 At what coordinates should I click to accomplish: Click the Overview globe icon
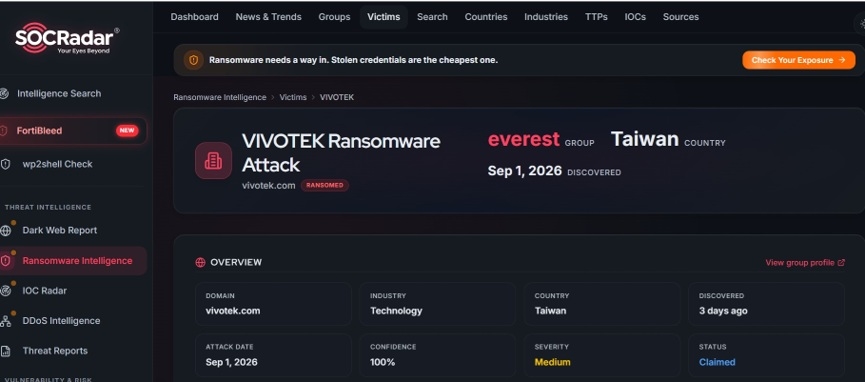[200, 263]
